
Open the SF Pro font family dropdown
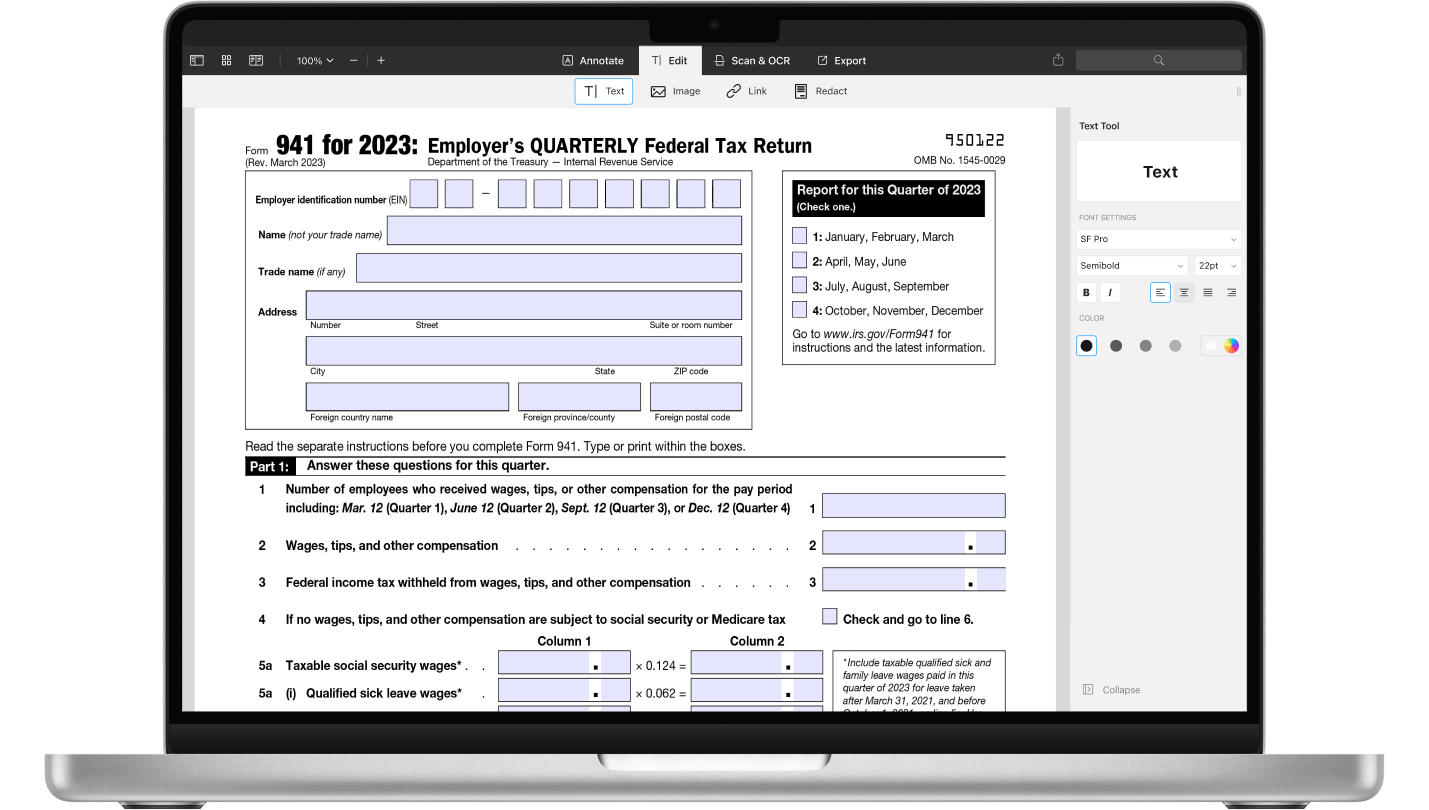pyautogui.click(x=1158, y=239)
